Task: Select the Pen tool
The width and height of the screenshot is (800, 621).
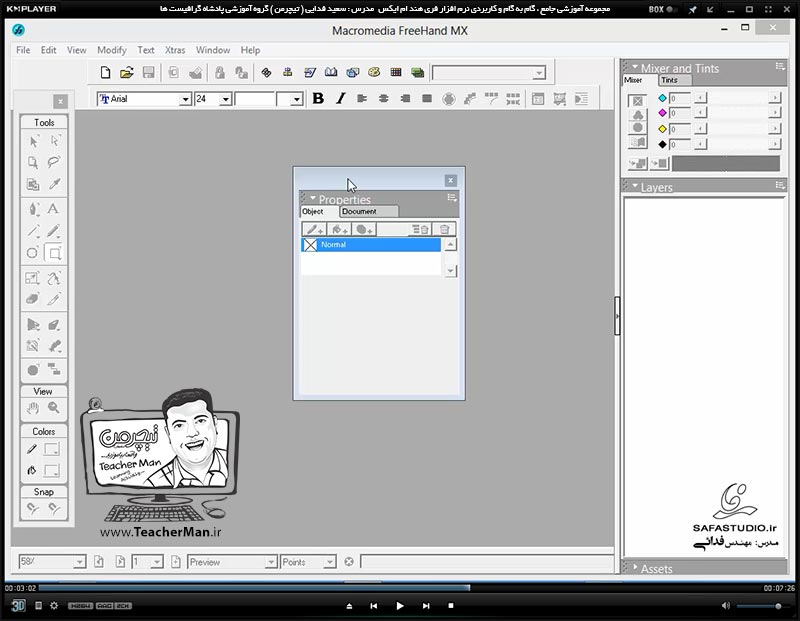Action: click(33, 209)
